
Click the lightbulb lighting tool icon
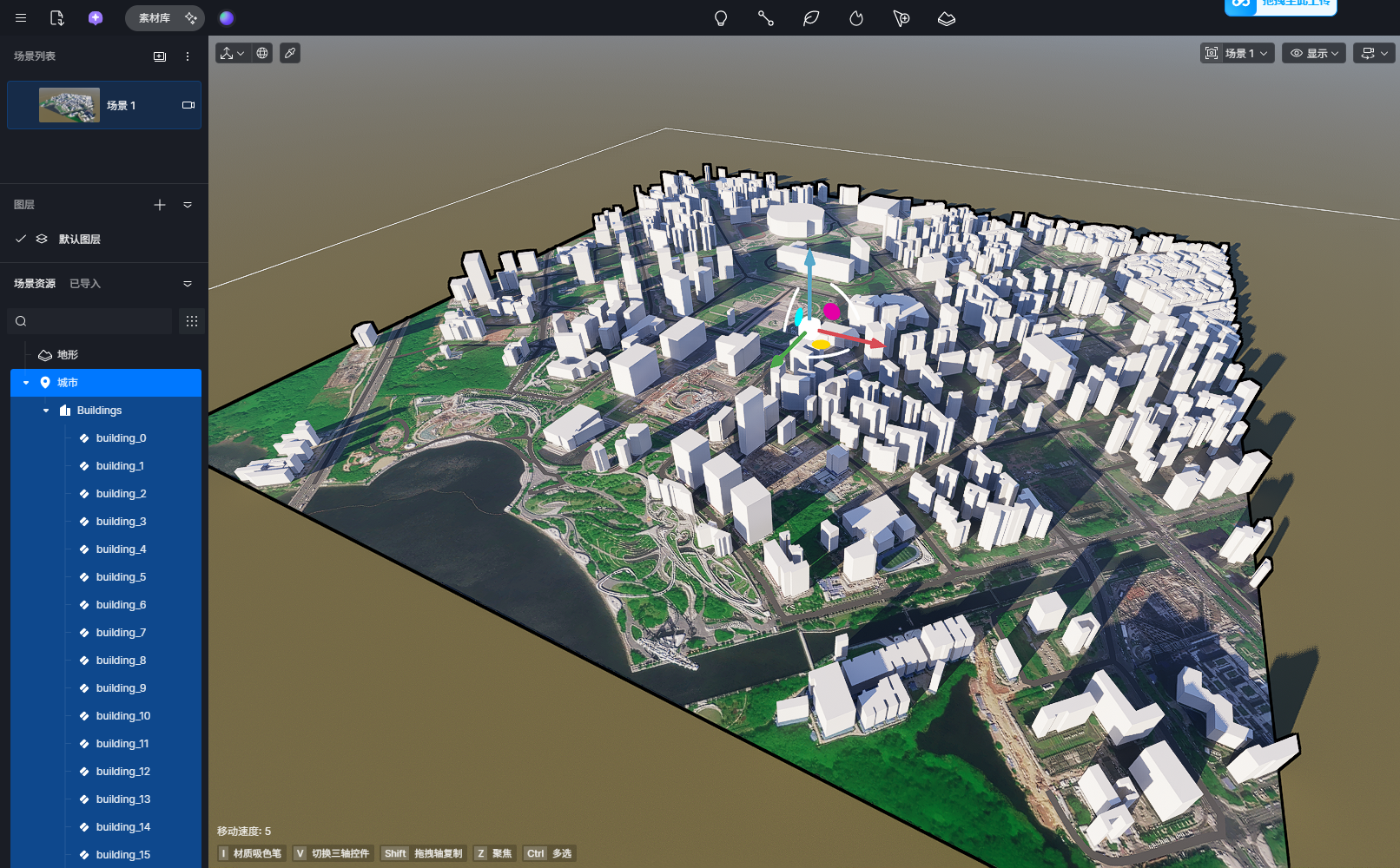point(721,18)
